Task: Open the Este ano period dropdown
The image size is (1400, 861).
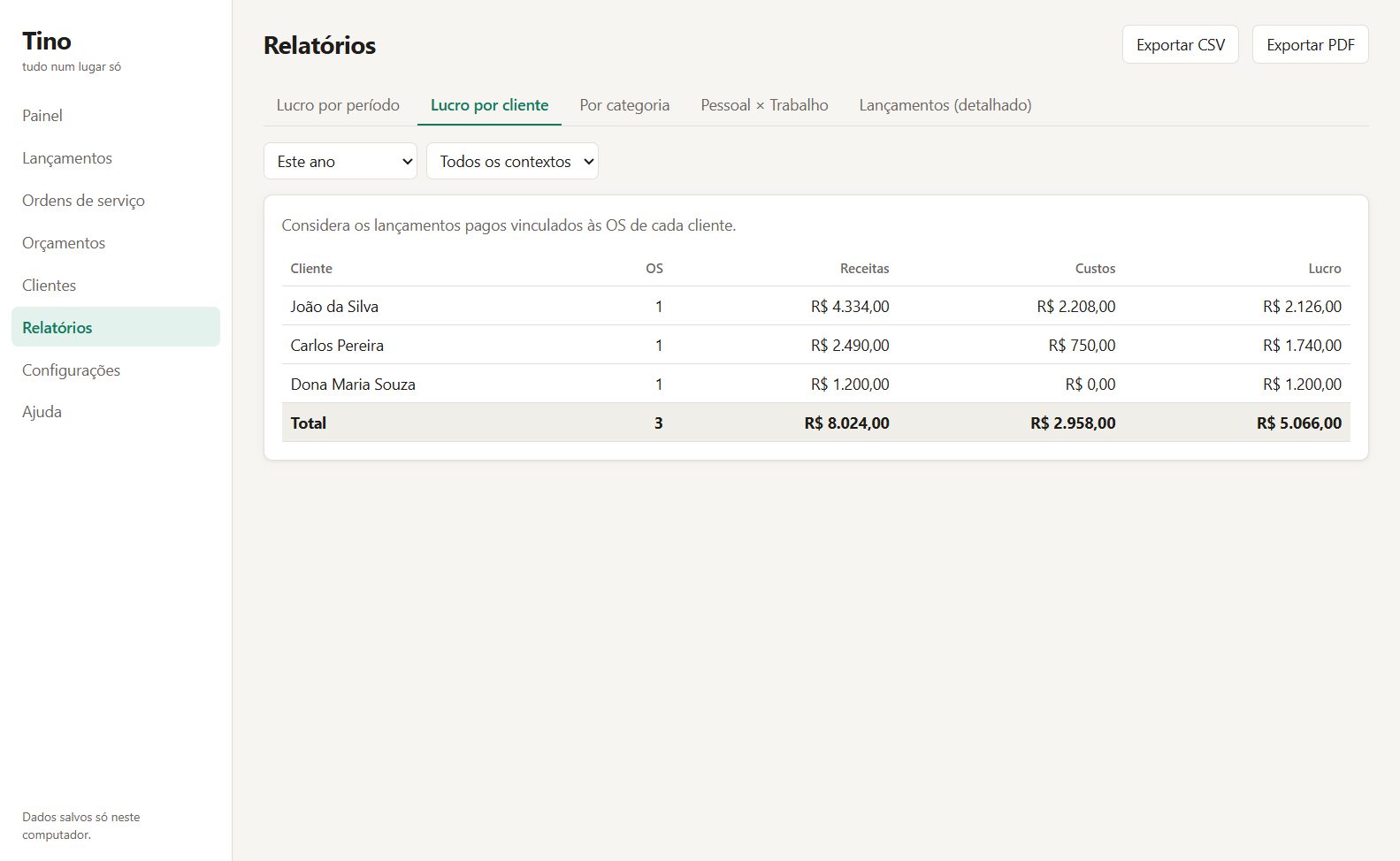Action: 340,161
